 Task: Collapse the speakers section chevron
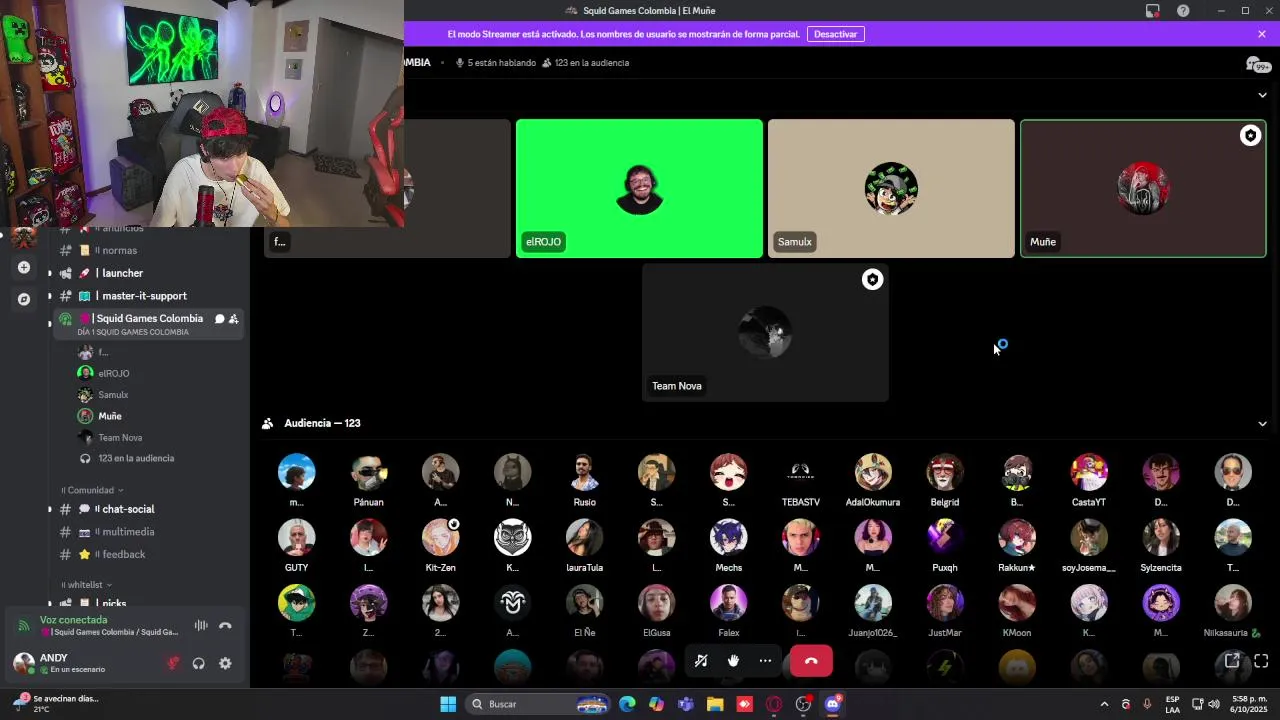[x=1262, y=95]
